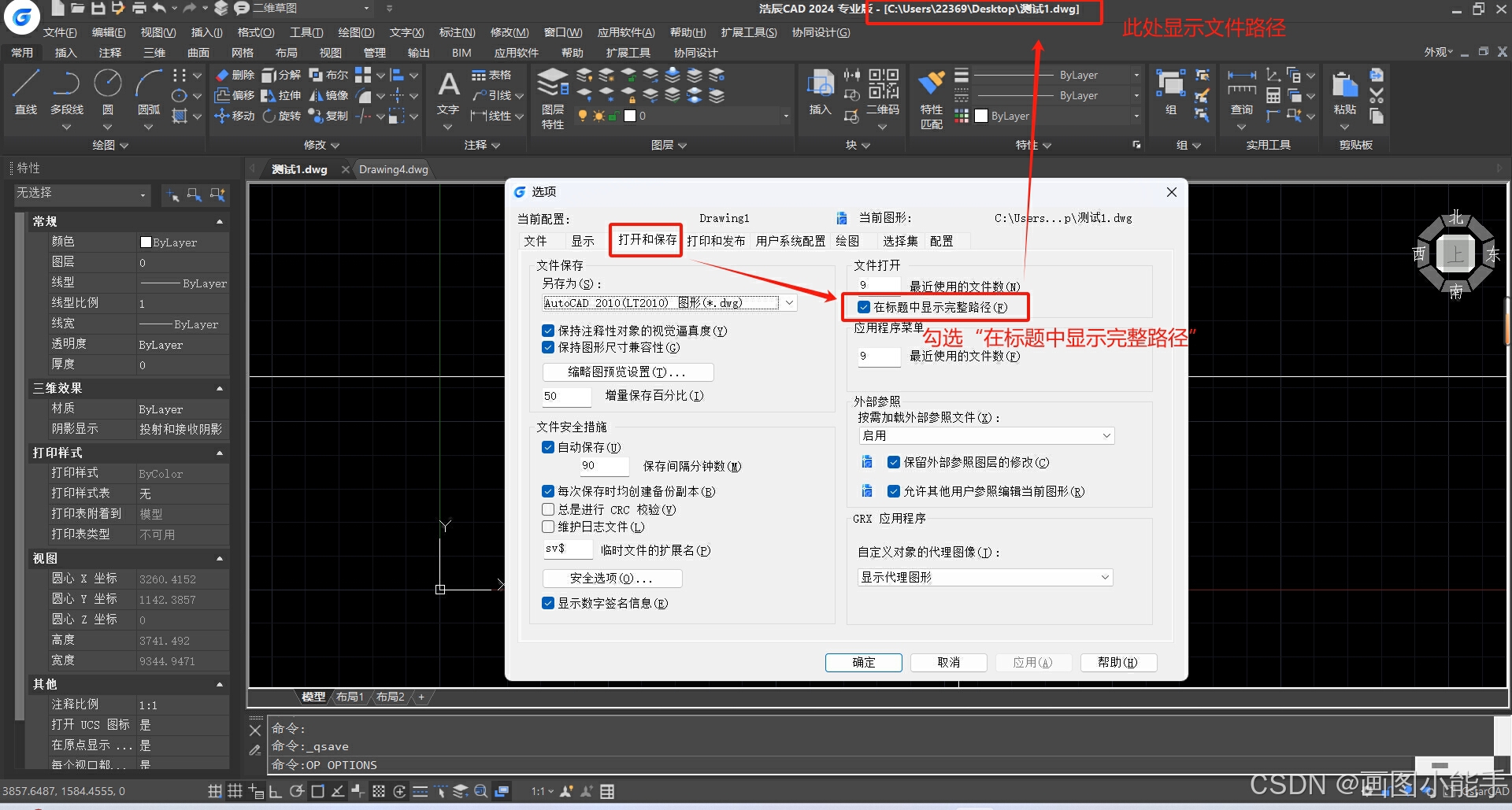
Task: Select the 圆弧 arc tool
Action: tap(149, 93)
